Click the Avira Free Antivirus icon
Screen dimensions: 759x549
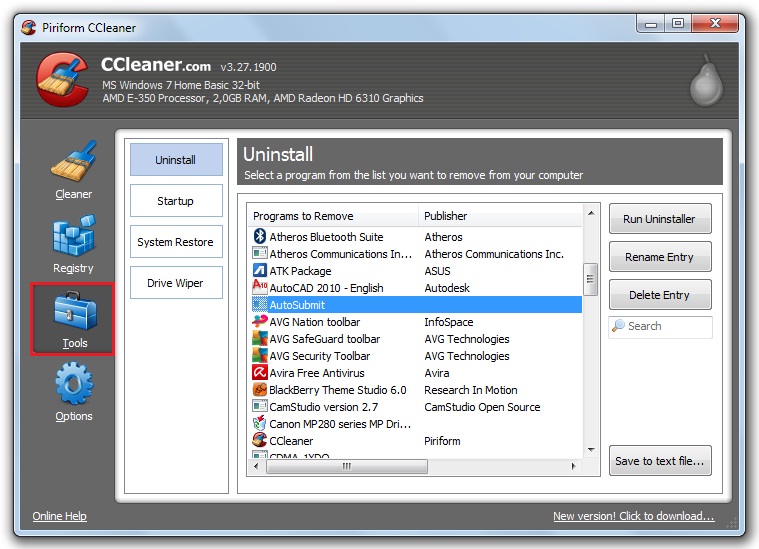(x=260, y=372)
